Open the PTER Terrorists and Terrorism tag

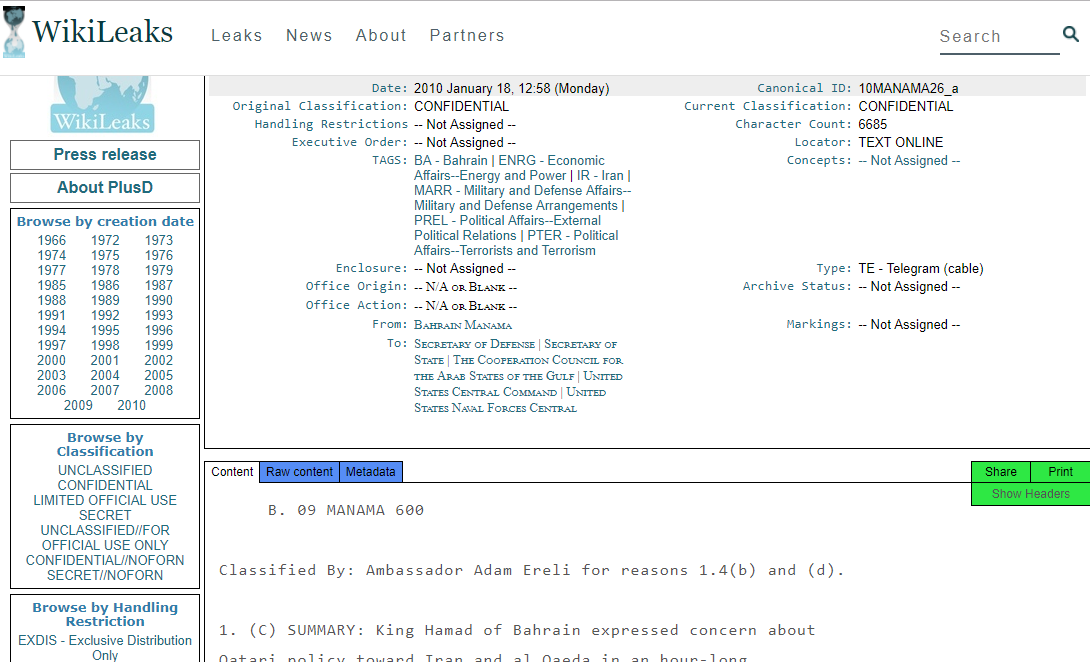pyautogui.click(x=516, y=243)
